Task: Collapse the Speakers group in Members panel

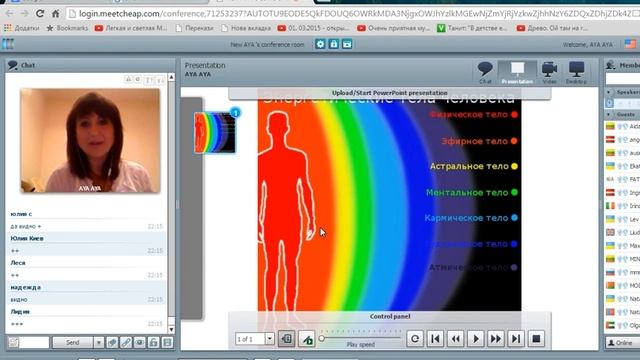Action: coord(609,92)
